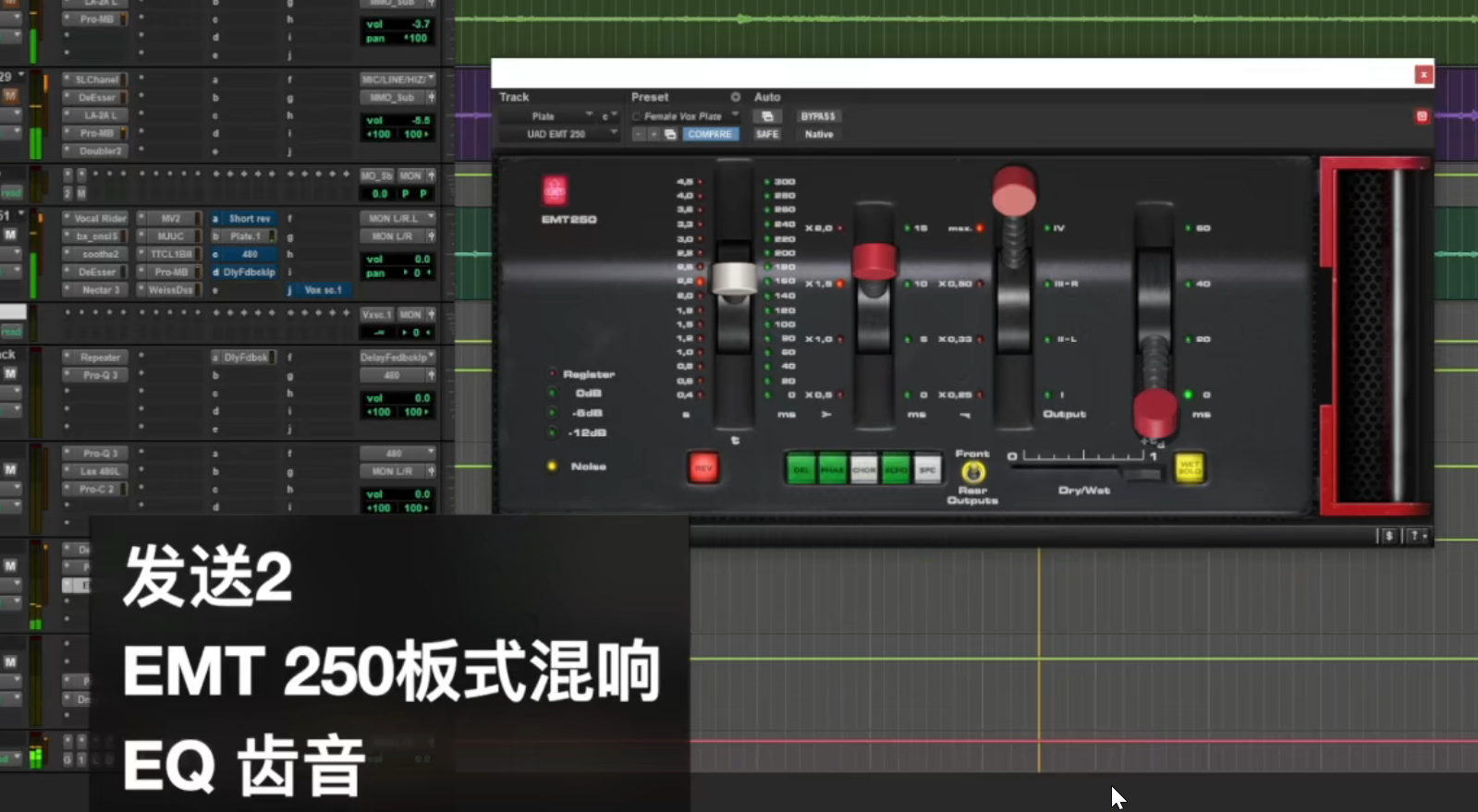Open the UAD EMT 250 plugin selector
This screenshot has width=1478, height=812.
[x=558, y=134]
